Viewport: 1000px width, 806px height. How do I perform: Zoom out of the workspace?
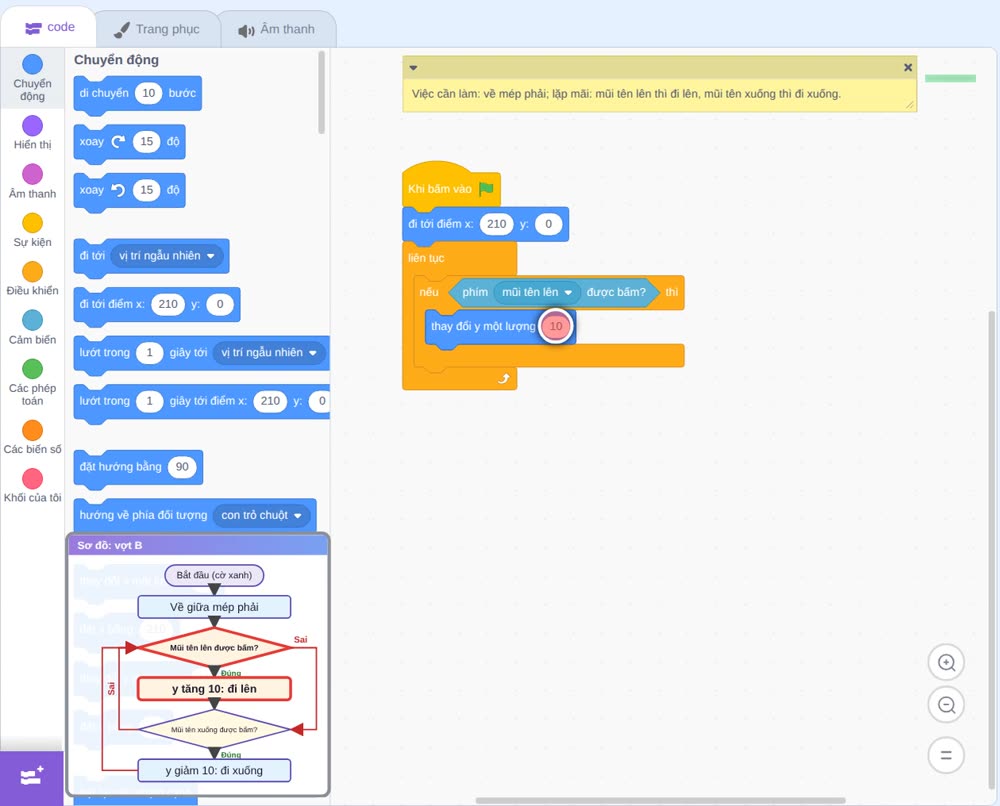[x=946, y=705]
